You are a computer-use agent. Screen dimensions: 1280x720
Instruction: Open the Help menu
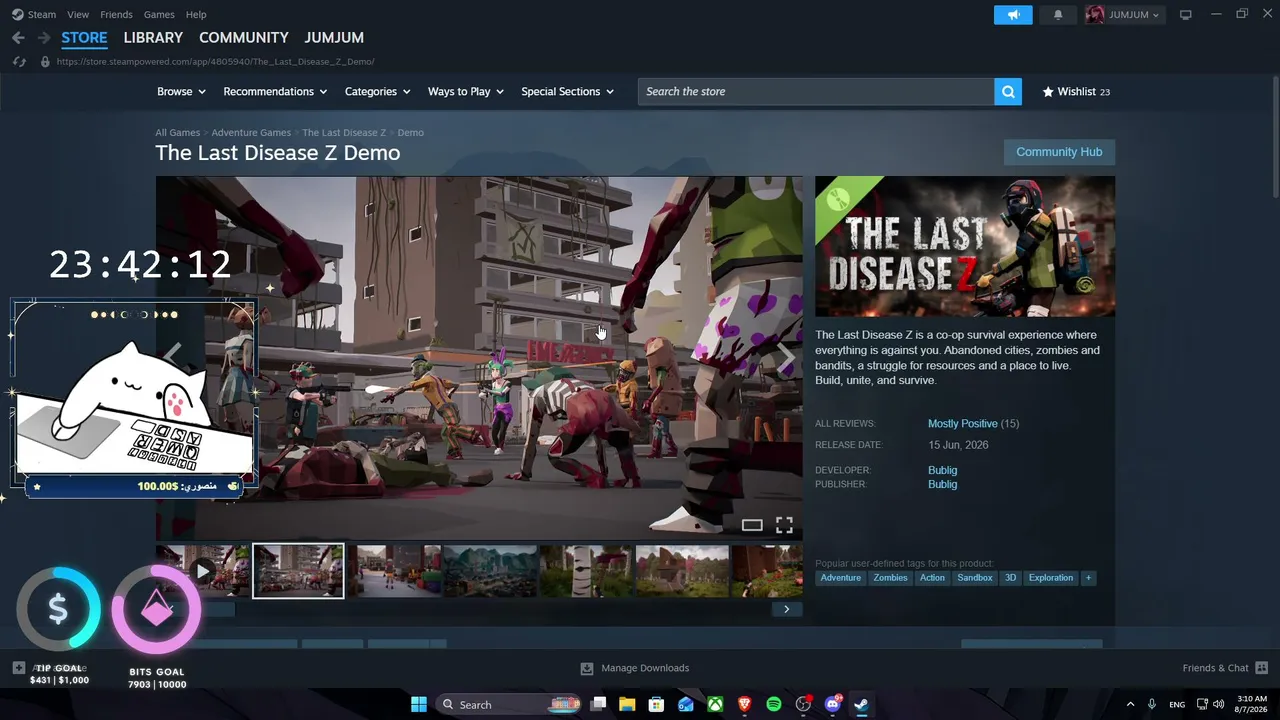(x=196, y=15)
